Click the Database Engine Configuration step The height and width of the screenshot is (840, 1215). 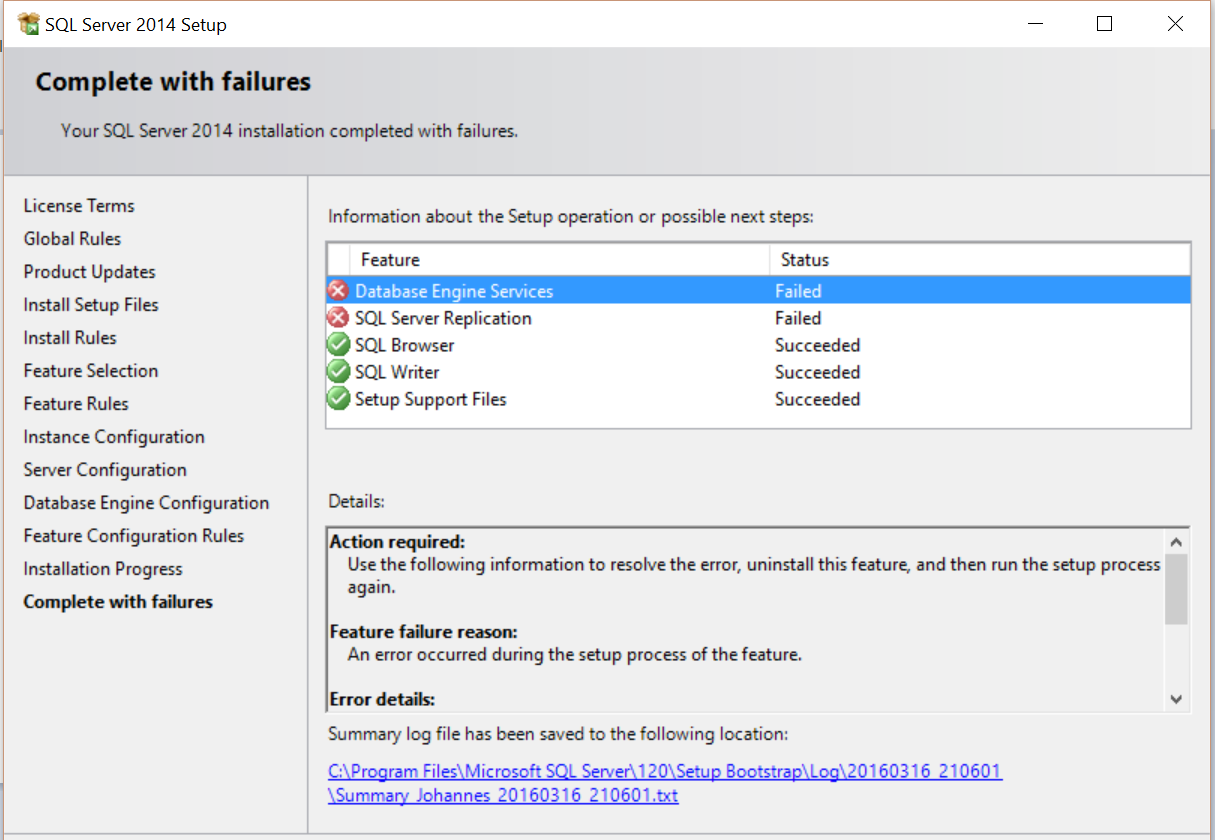[x=146, y=502]
